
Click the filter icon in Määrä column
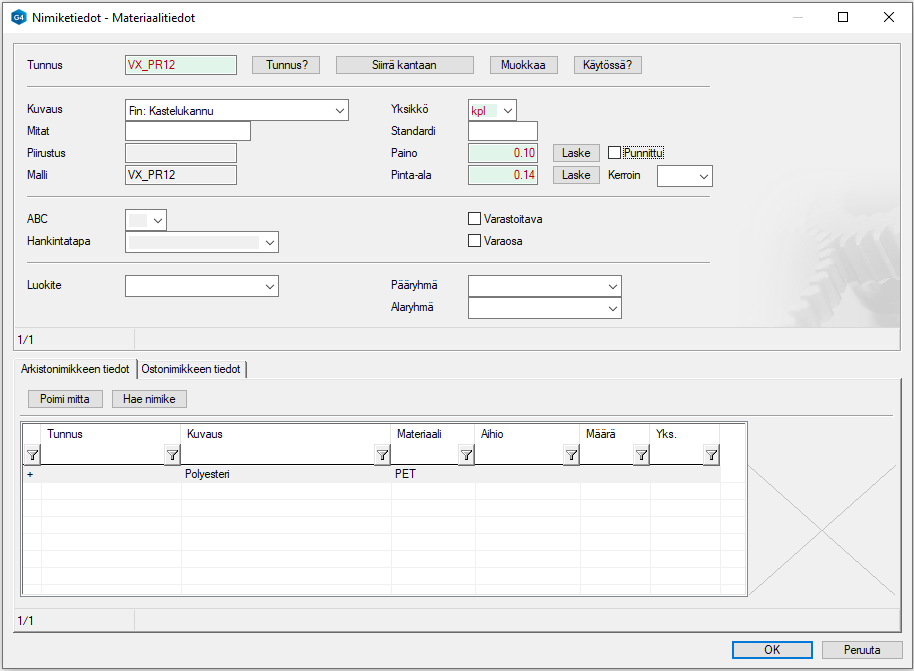click(641, 455)
